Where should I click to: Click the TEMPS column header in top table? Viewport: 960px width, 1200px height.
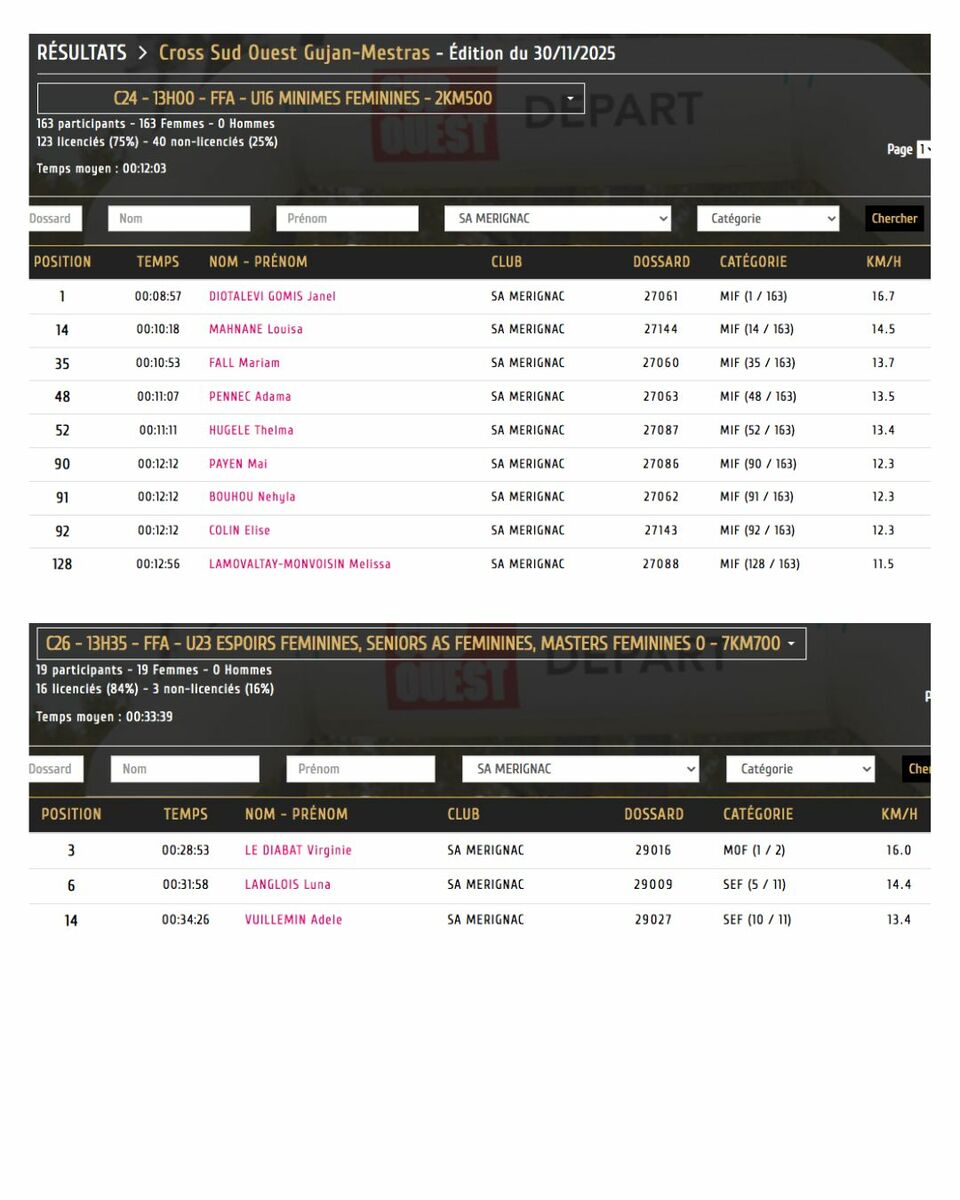tap(158, 262)
